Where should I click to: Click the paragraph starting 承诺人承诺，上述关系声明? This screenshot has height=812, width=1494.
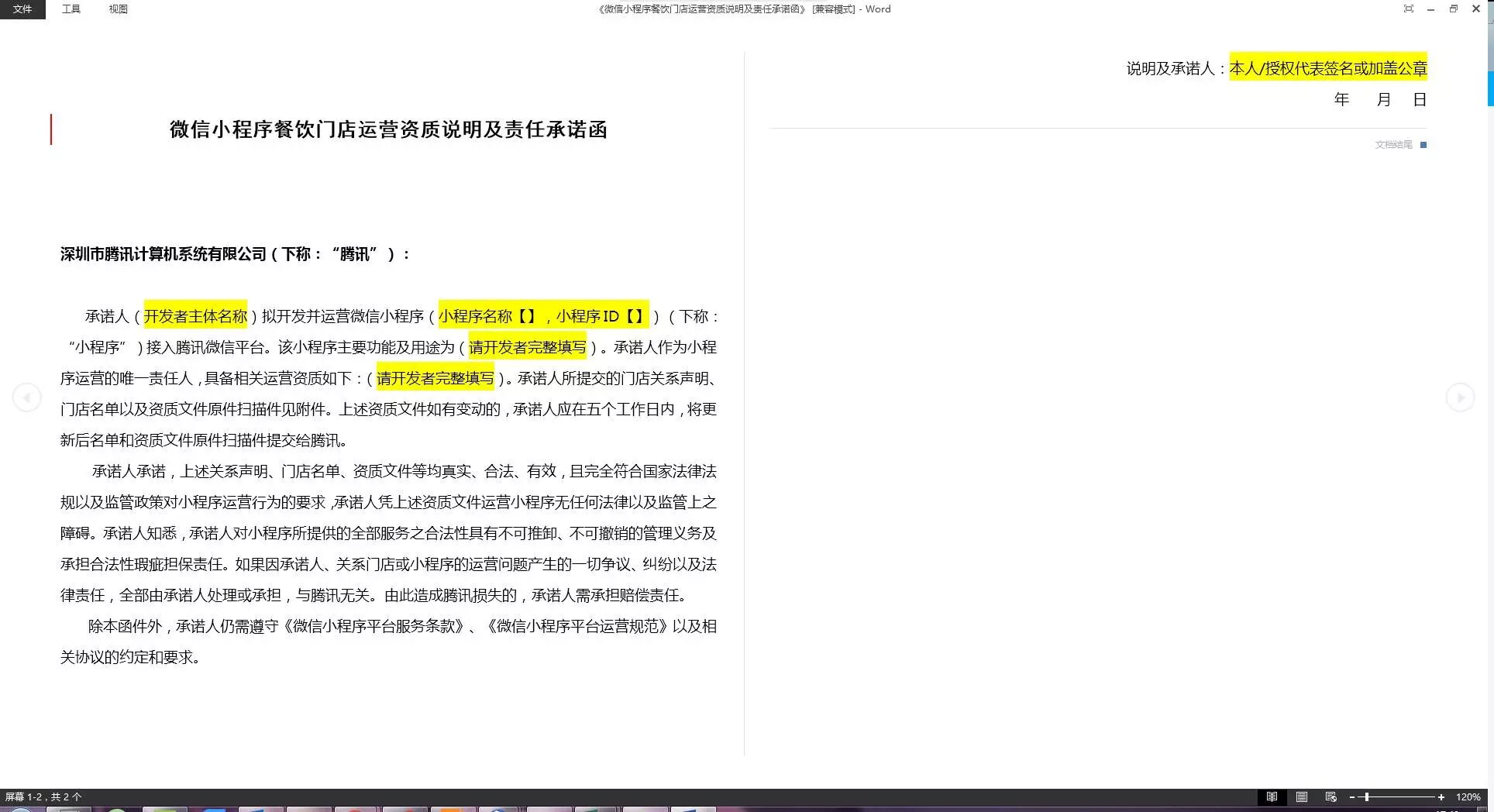point(388,533)
